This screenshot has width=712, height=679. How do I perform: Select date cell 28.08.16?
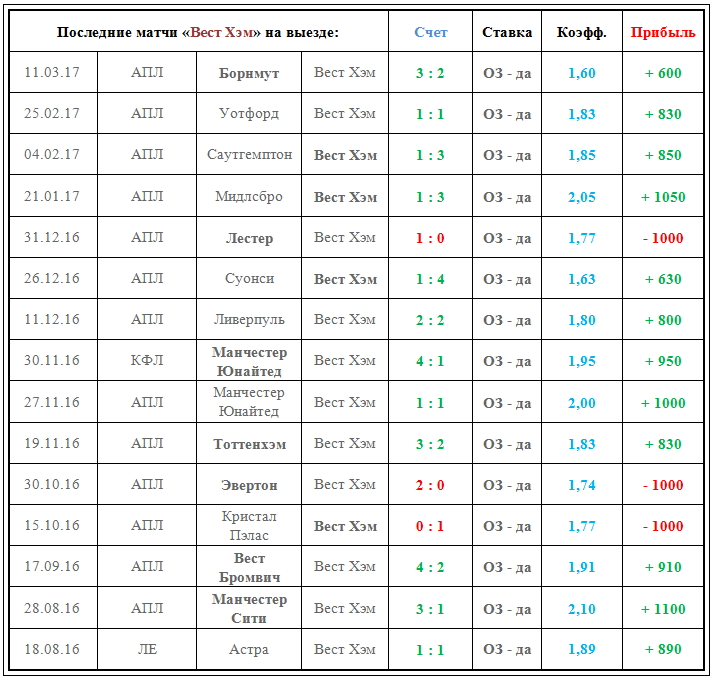coord(52,608)
